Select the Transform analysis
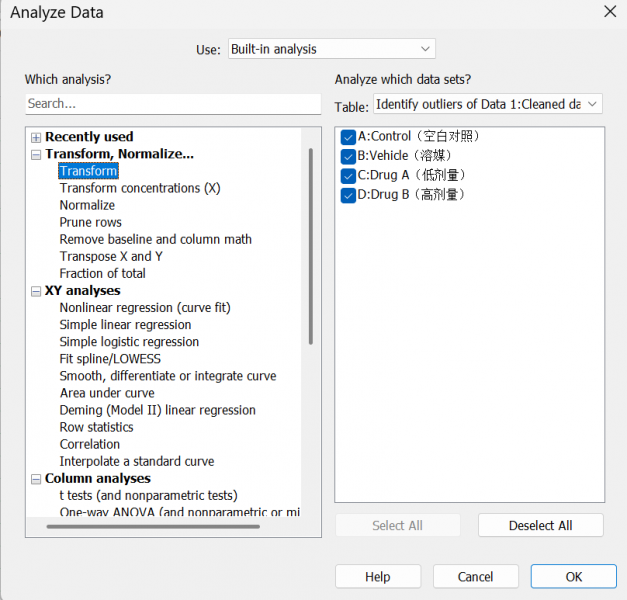 pyautogui.click(x=88, y=171)
